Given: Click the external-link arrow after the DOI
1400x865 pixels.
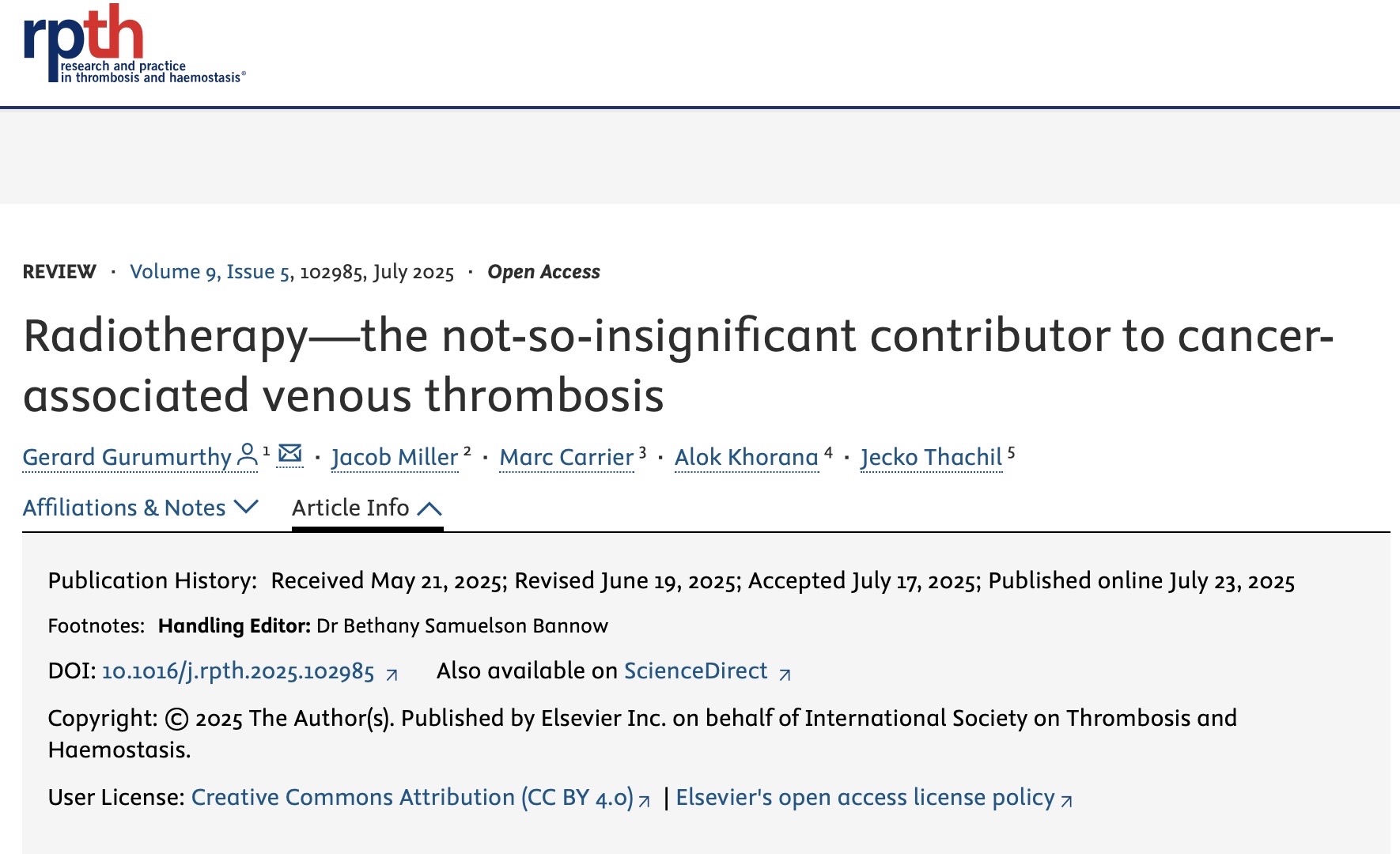Looking at the screenshot, I should [392, 674].
